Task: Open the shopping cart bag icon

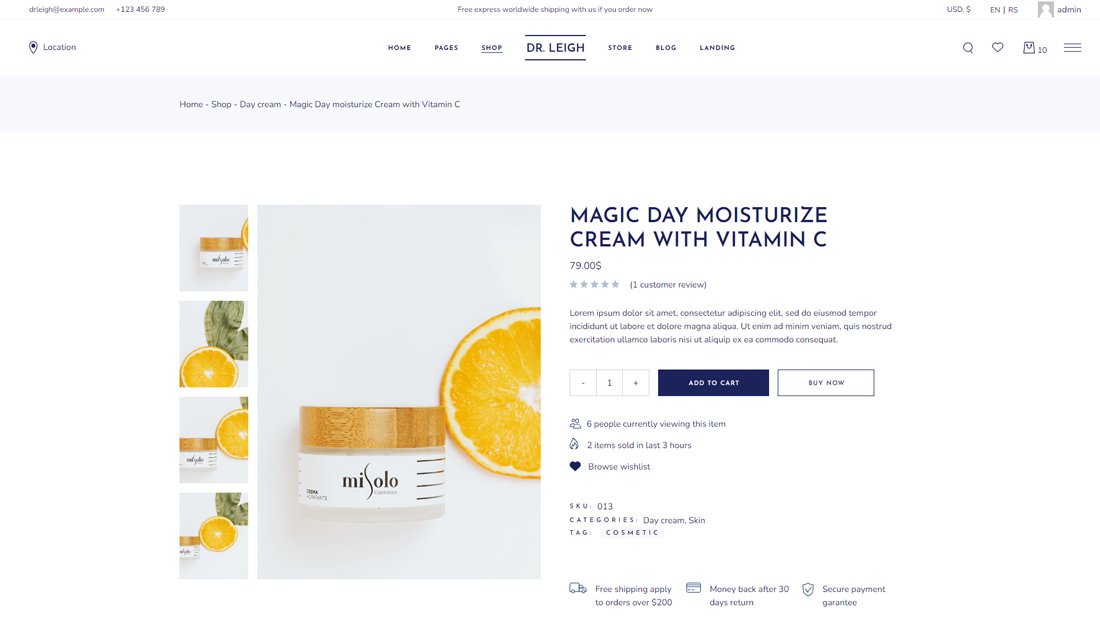Action: tap(1028, 48)
